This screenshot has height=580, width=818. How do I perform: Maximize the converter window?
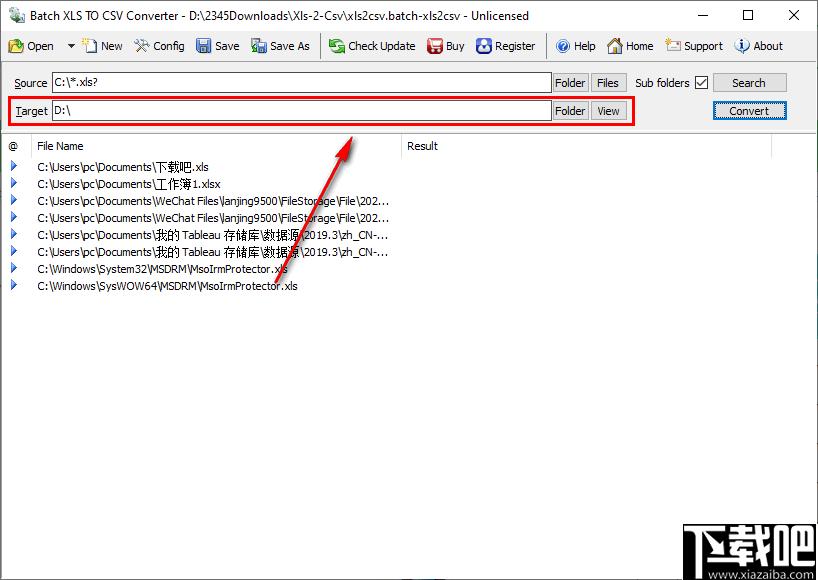(748, 15)
